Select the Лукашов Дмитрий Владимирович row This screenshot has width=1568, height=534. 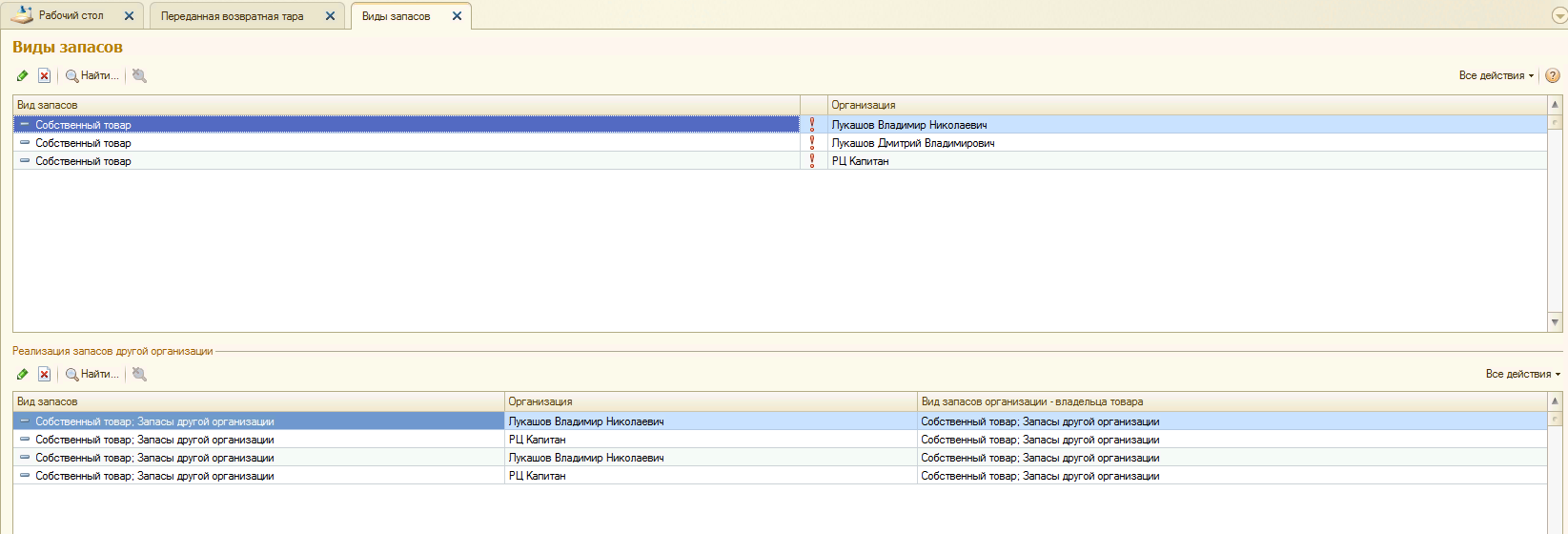pos(912,143)
